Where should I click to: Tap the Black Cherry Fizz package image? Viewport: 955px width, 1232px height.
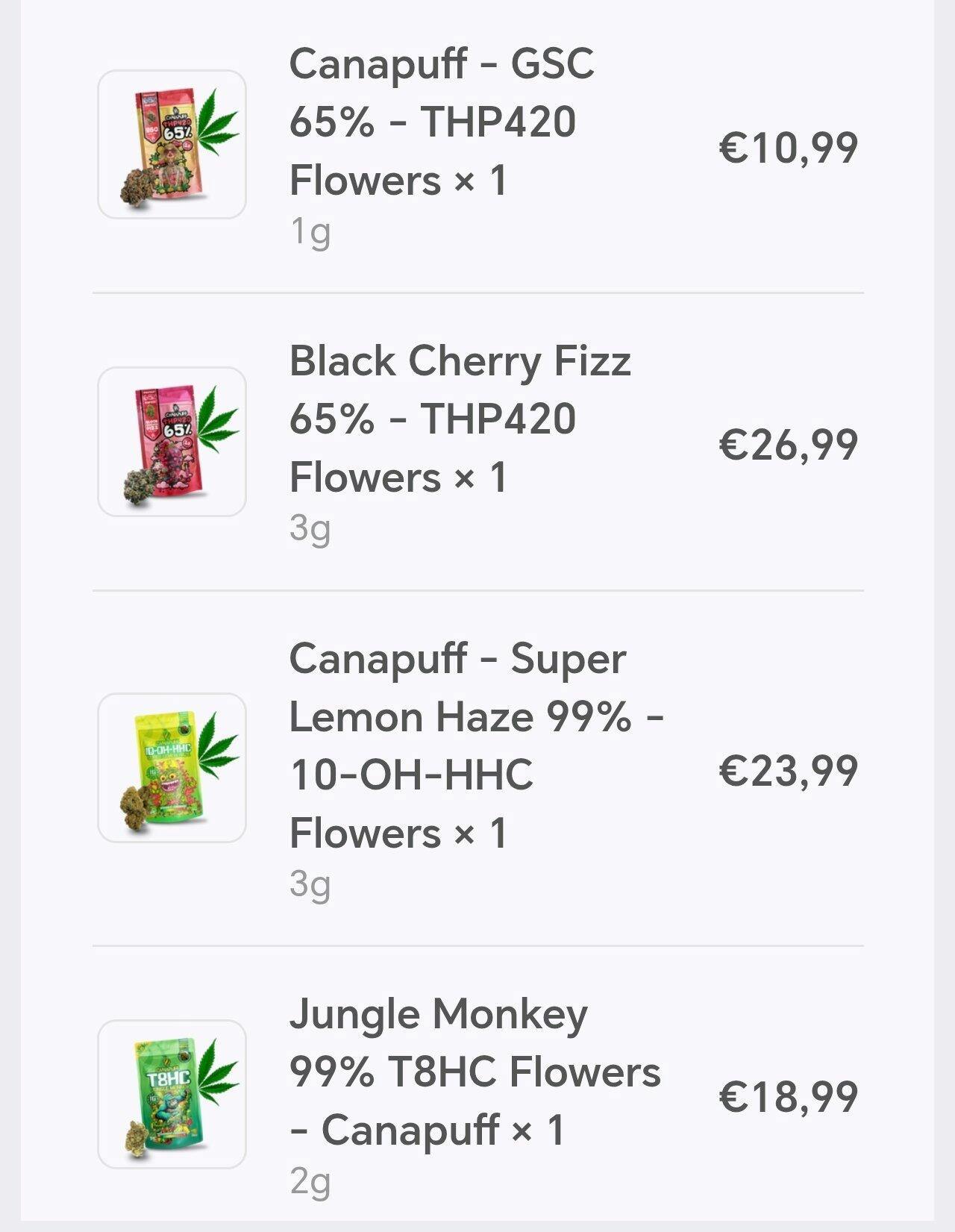tap(172, 441)
